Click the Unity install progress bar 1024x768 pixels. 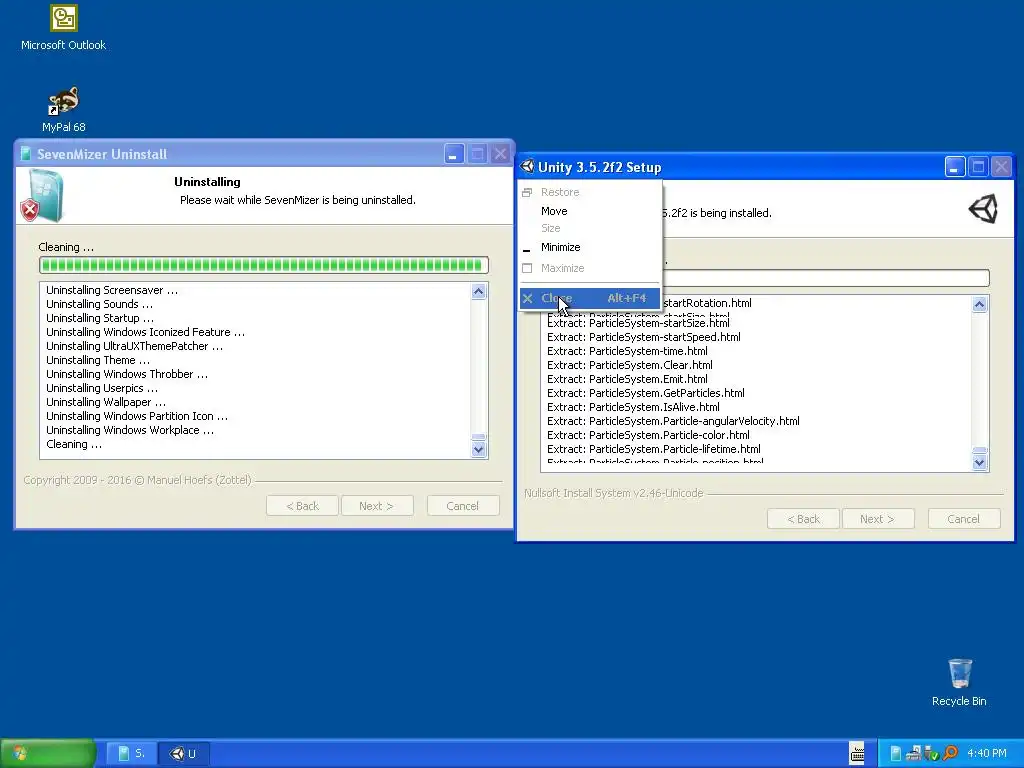click(826, 278)
